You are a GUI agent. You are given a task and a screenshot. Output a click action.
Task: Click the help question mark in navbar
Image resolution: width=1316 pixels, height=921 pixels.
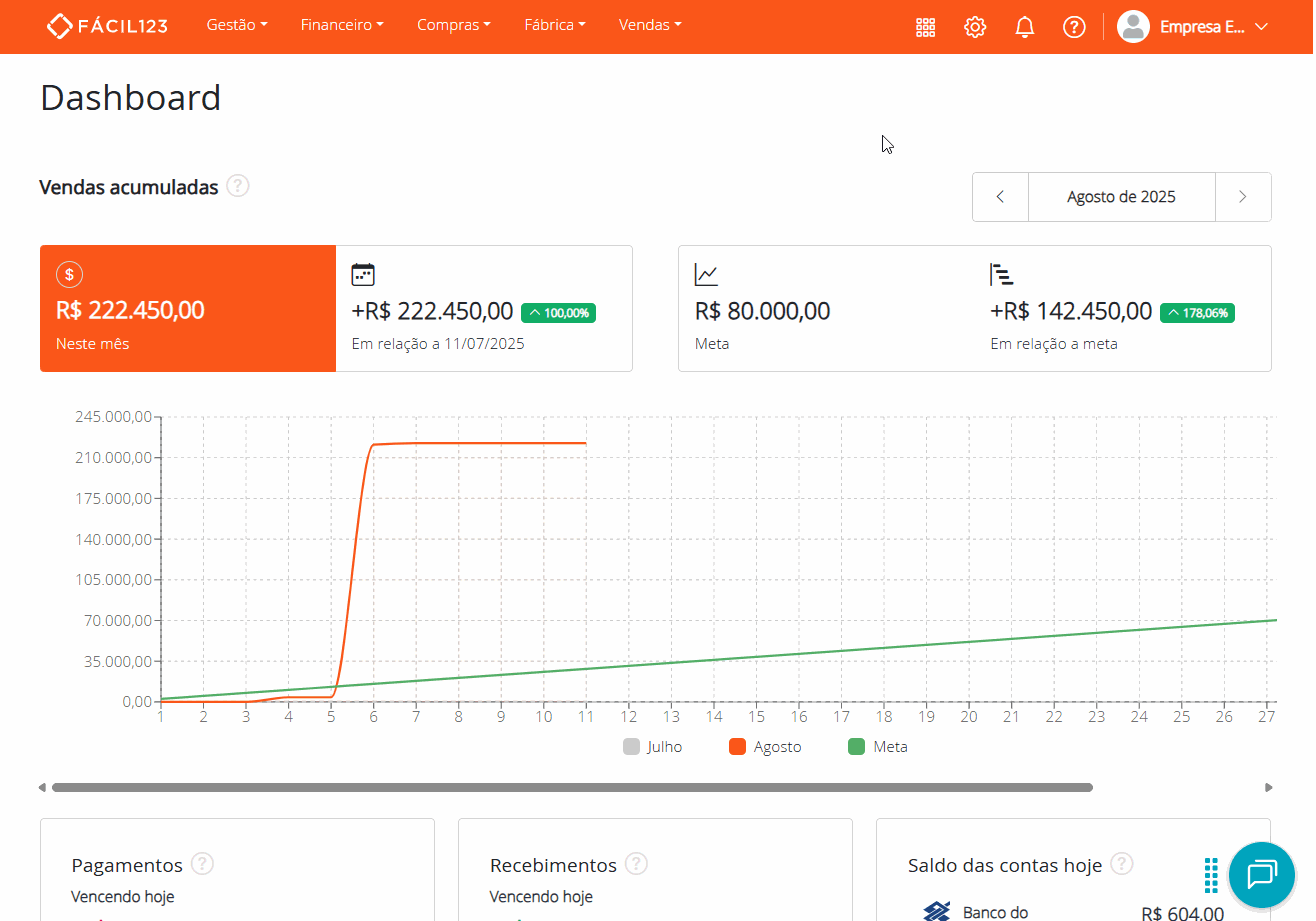pyautogui.click(x=1074, y=27)
